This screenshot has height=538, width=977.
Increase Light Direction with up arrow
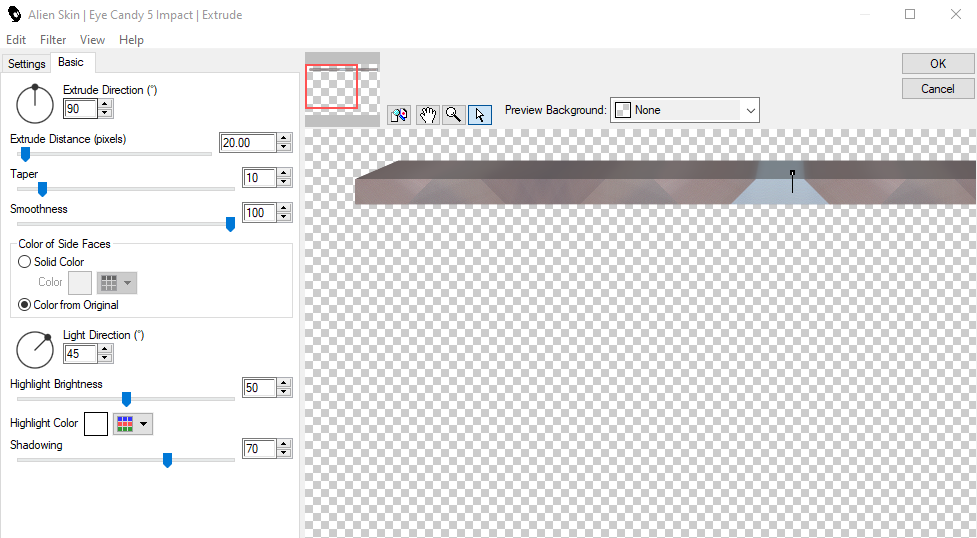(105, 349)
